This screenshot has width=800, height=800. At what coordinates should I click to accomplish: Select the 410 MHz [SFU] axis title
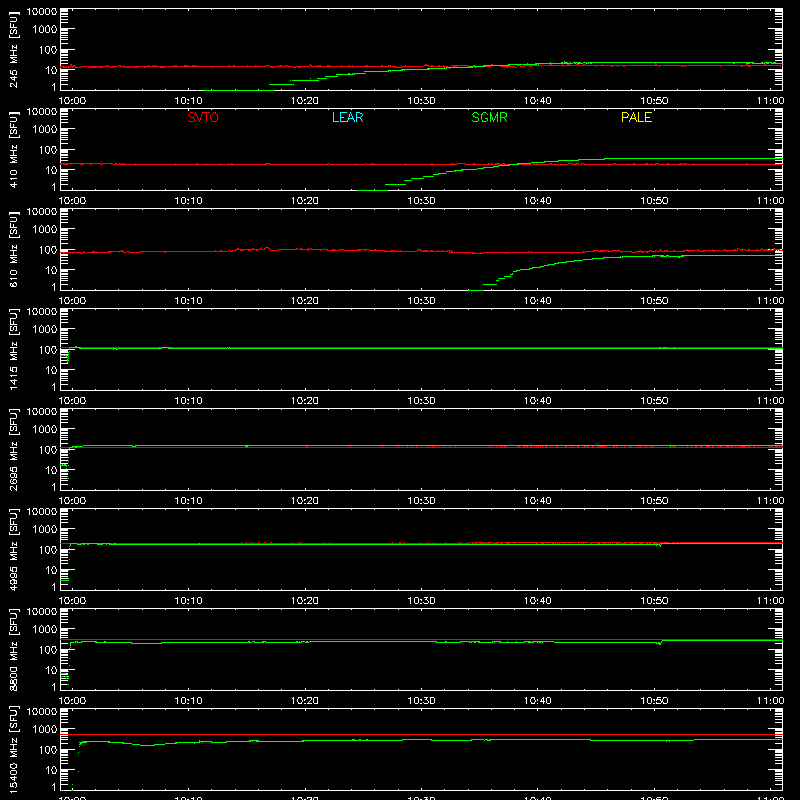(14, 149)
